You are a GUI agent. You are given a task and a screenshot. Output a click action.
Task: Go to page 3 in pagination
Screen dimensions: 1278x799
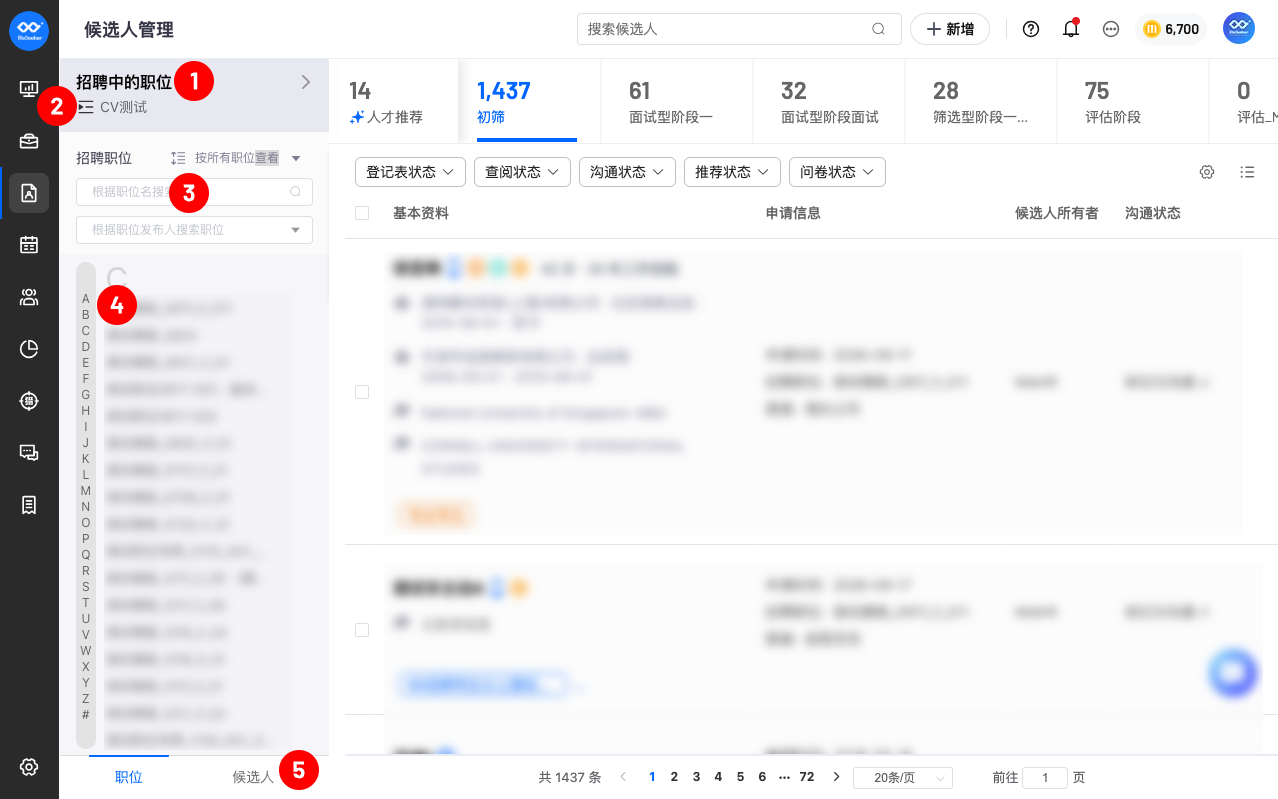(x=696, y=777)
